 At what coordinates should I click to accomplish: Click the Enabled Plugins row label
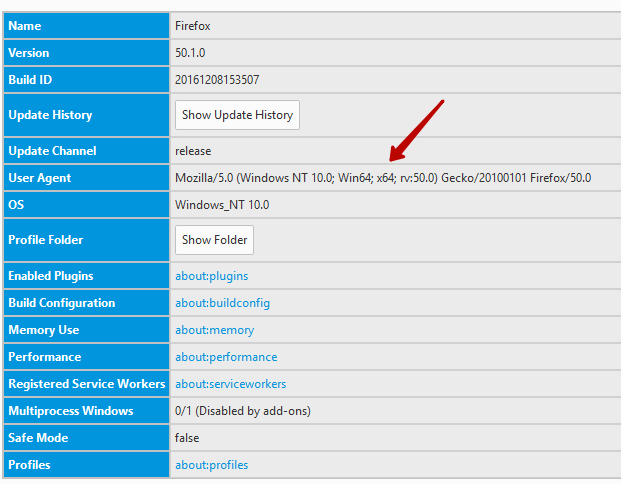51,276
